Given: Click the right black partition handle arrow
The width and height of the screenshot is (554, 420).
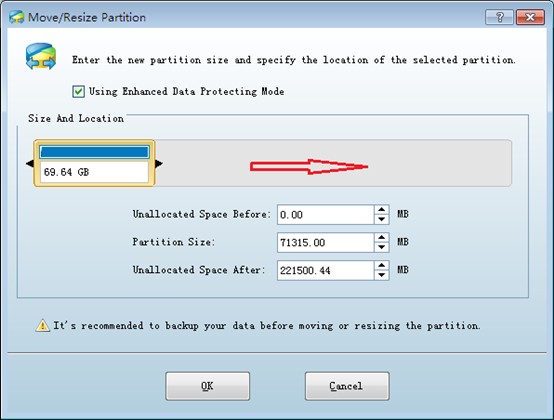Looking at the screenshot, I should [x=159, y=163].
